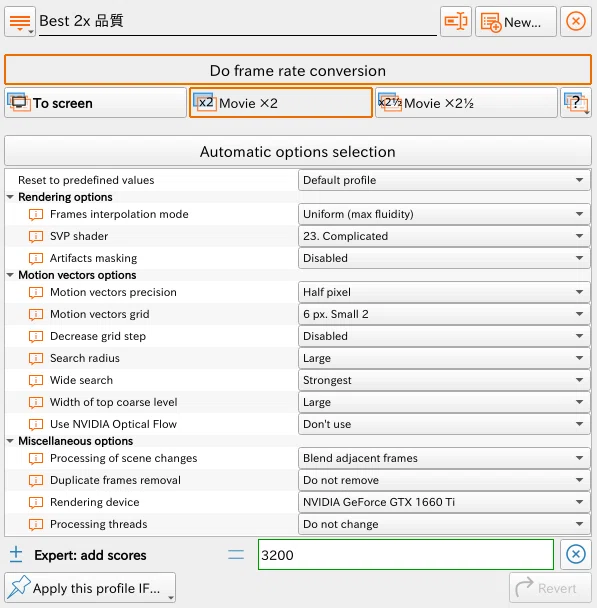Click the plus icon beside Expert: add scores
597x608 pixels.
coord(16,554)
